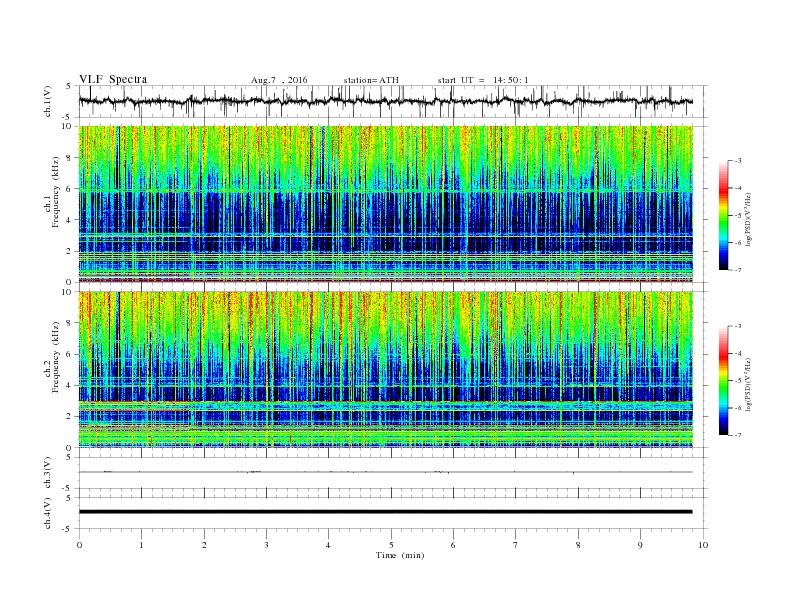
Task: Click the ch.2 spectrogram color bar
Action: coord(723,381)
